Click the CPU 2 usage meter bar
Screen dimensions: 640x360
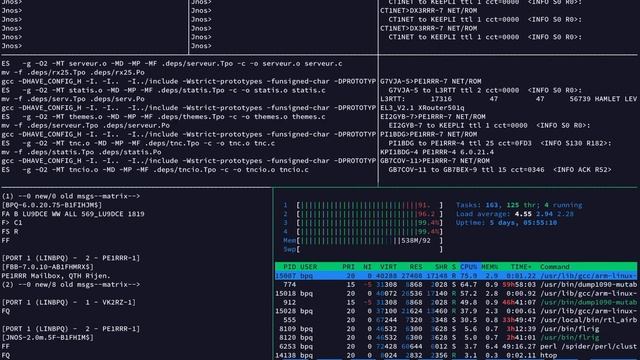(363, 214)
